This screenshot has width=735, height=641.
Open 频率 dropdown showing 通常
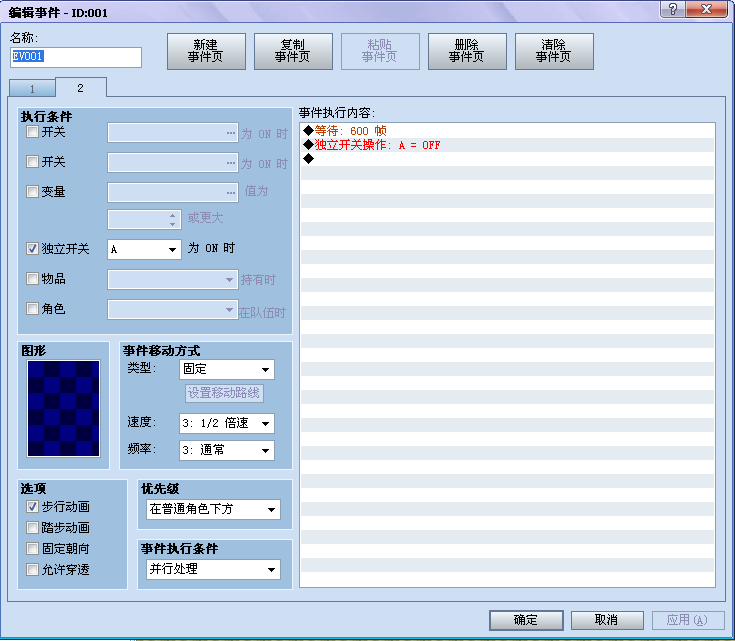point(227,450)
